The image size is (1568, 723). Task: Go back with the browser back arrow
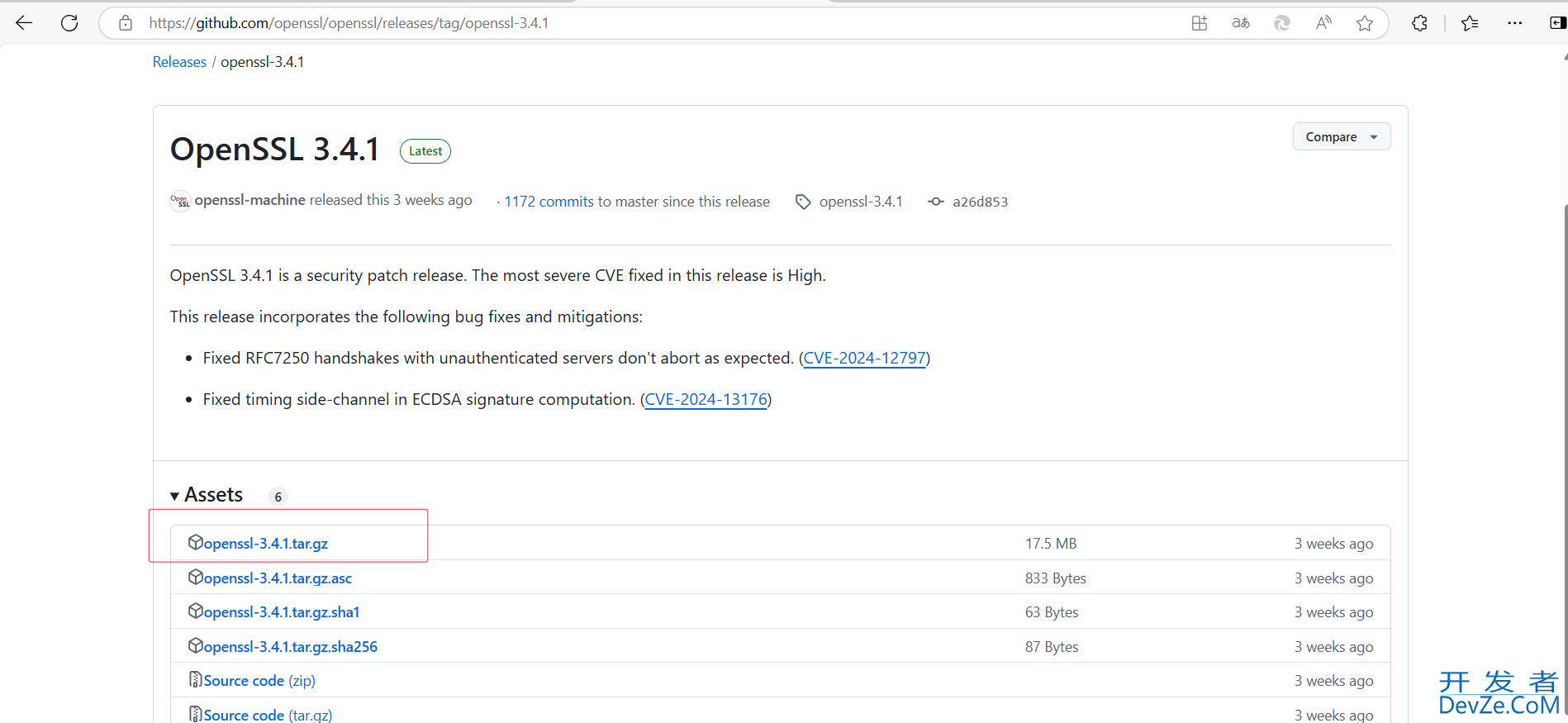pos(24,23)
